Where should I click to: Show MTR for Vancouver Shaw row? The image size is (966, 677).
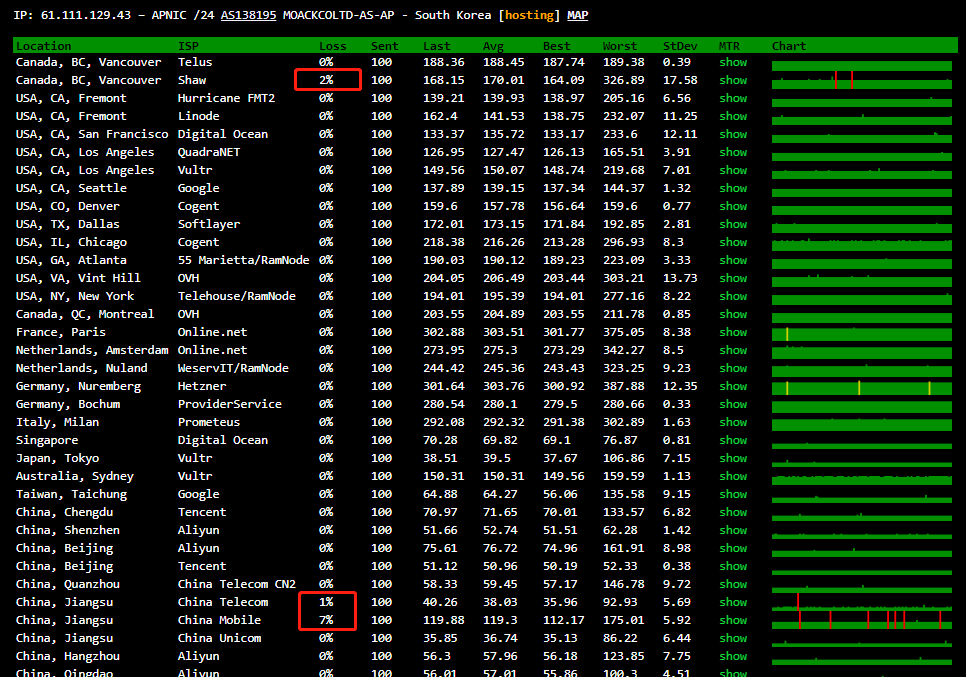click(x=733, y=80)
